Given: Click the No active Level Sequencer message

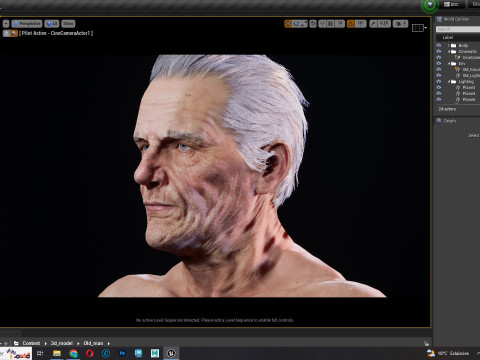Looking at the screenshot, I should tap(215, 320).
